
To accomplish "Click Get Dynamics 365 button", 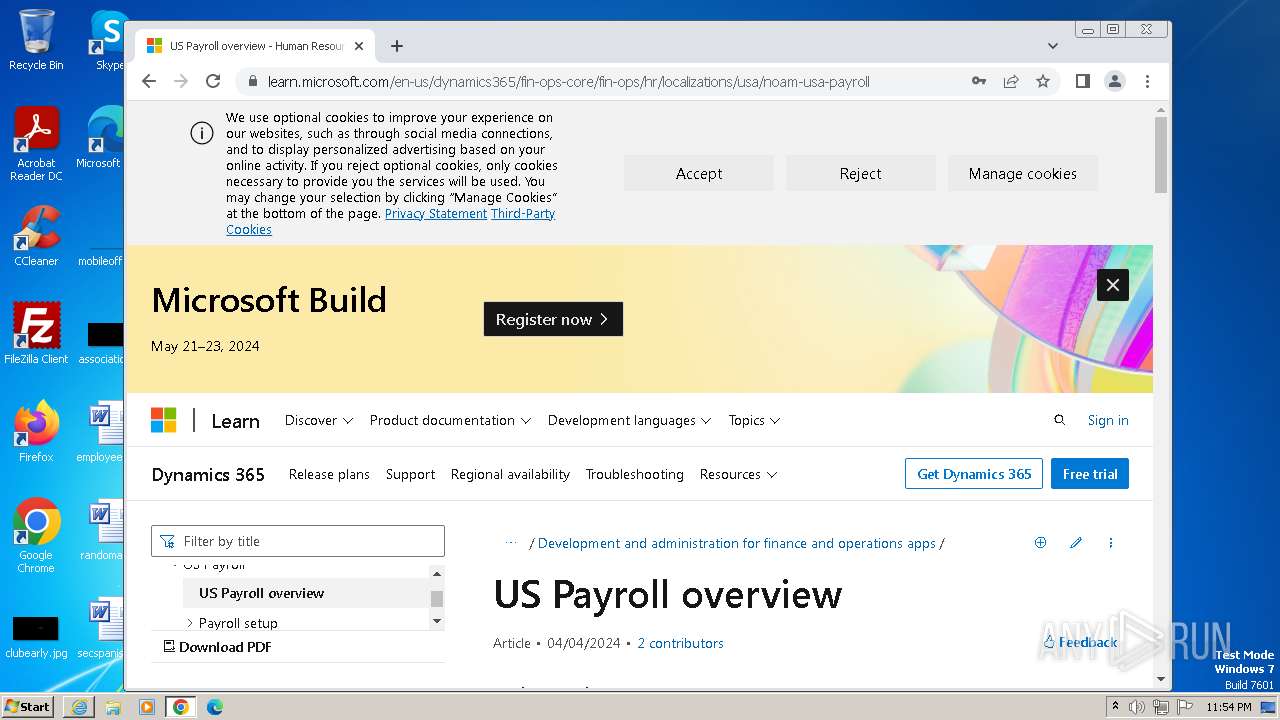I will click(x=974, y=474).
